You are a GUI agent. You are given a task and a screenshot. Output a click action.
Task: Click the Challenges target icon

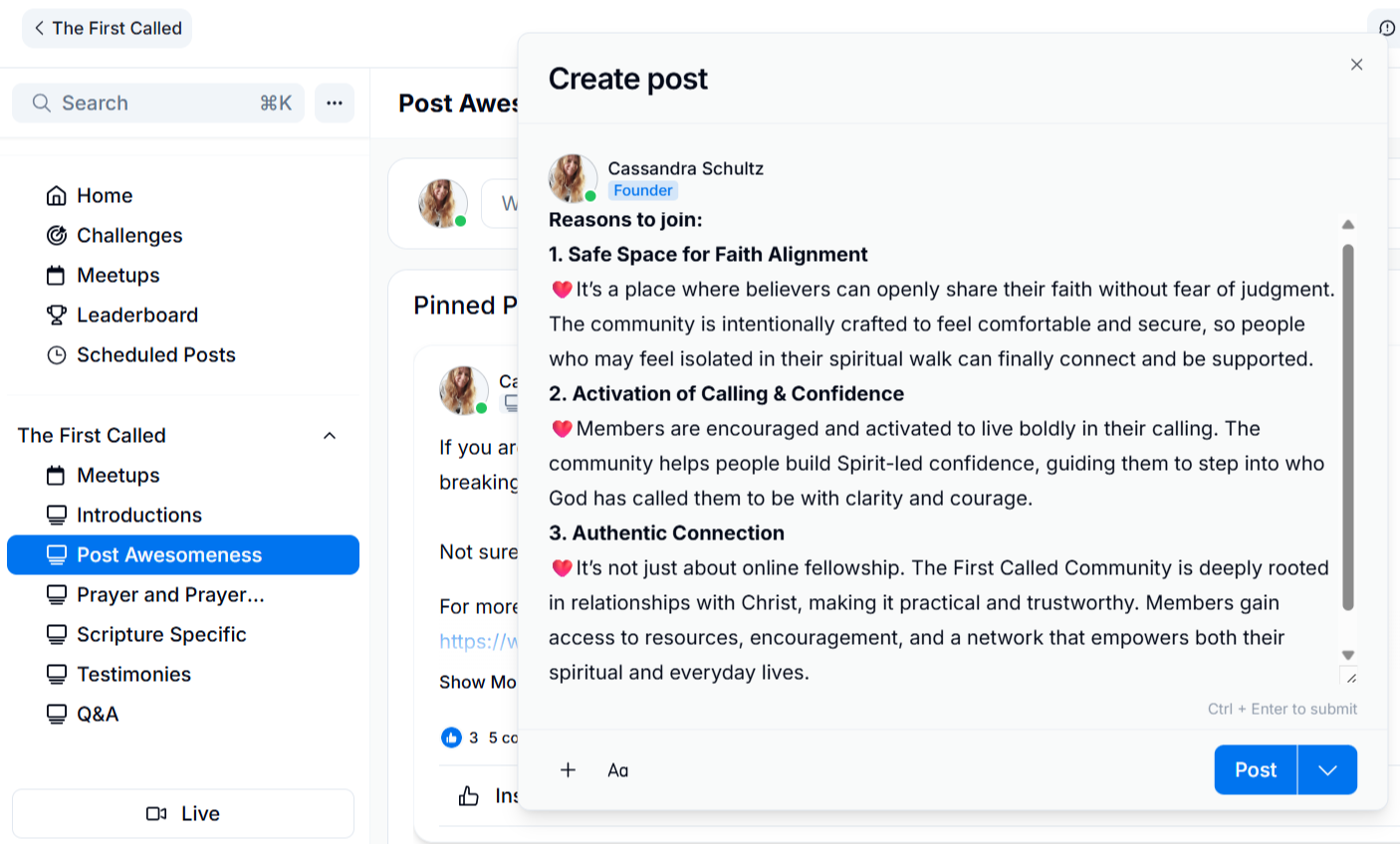tap(57, 235)
